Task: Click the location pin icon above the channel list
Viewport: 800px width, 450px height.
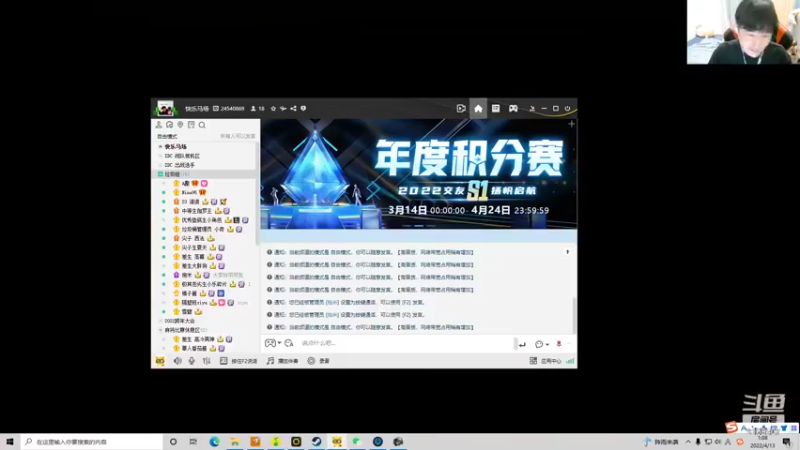Action: [180, 125]
